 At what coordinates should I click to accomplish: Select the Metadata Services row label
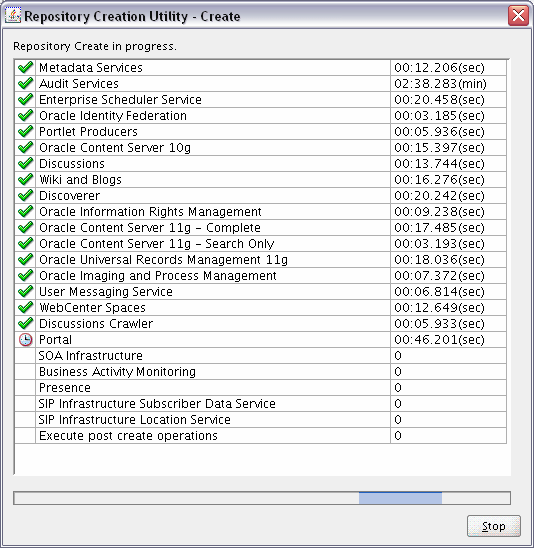point(91,67)
